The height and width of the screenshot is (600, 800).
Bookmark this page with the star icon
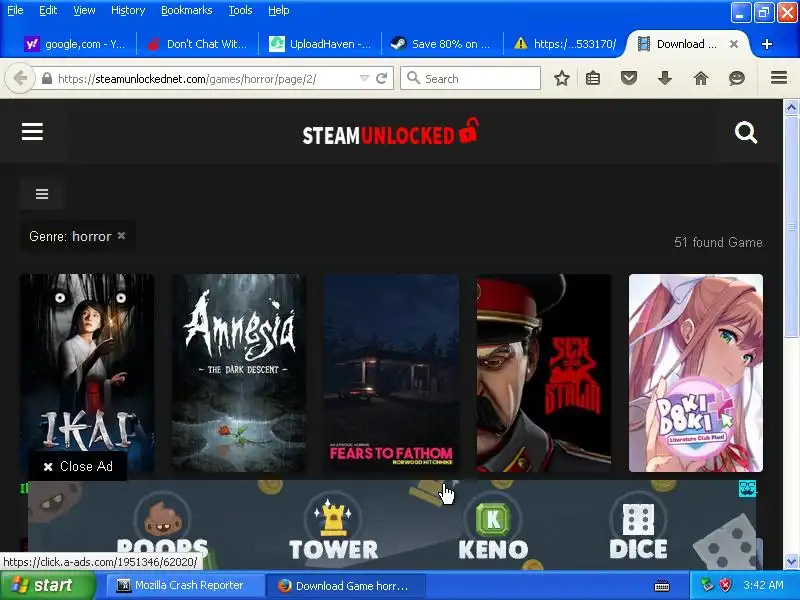562,79
